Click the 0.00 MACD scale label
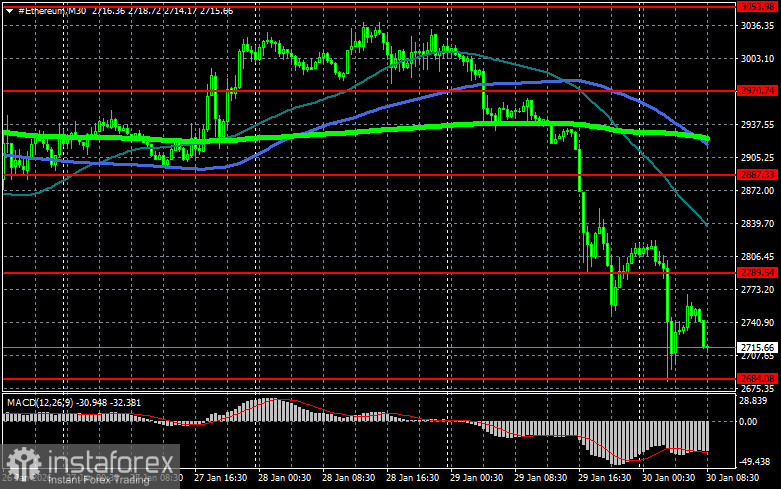The height and width of the screenshot is (489, 781). (x=748, y=422)
